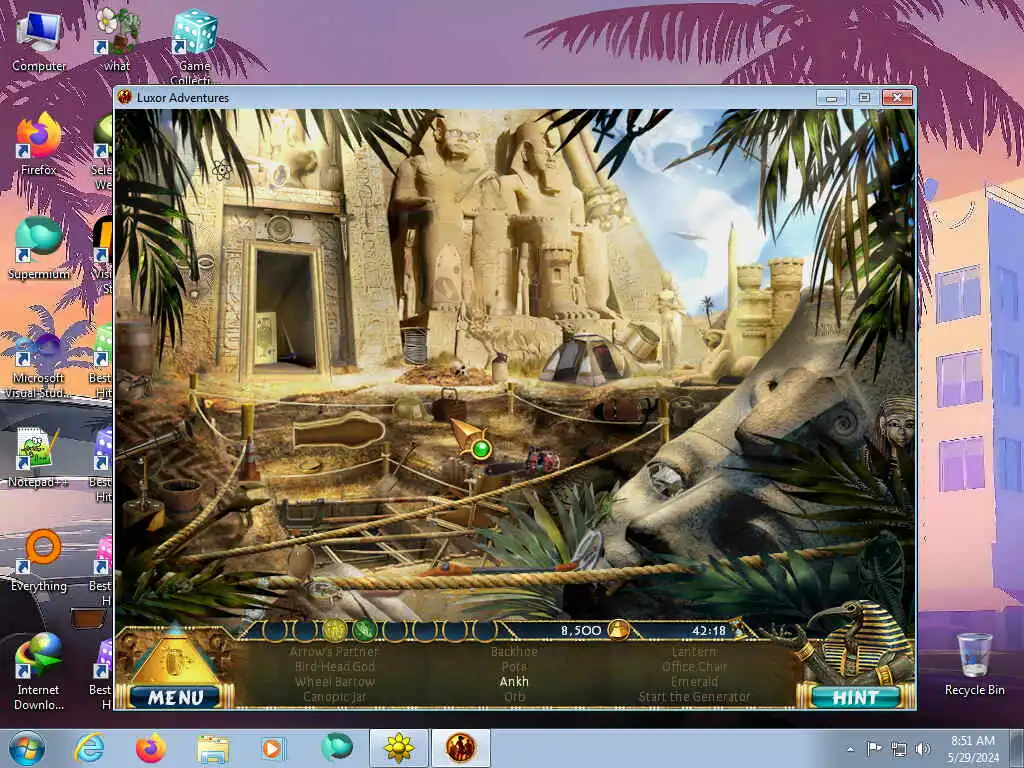Open the Windows Start menu
The height and width of the screenshot is (768, 1024).
pos(27,748)
